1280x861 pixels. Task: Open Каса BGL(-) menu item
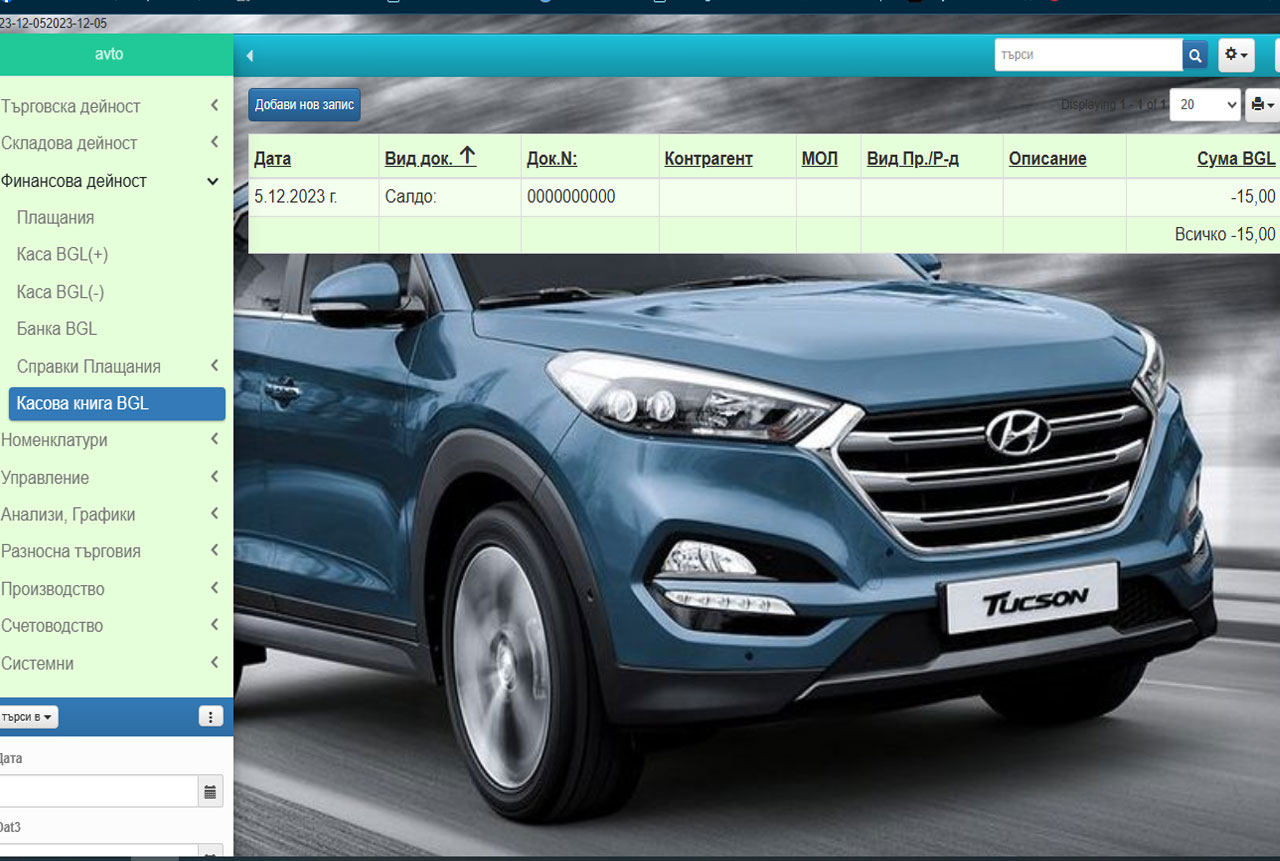60,292
